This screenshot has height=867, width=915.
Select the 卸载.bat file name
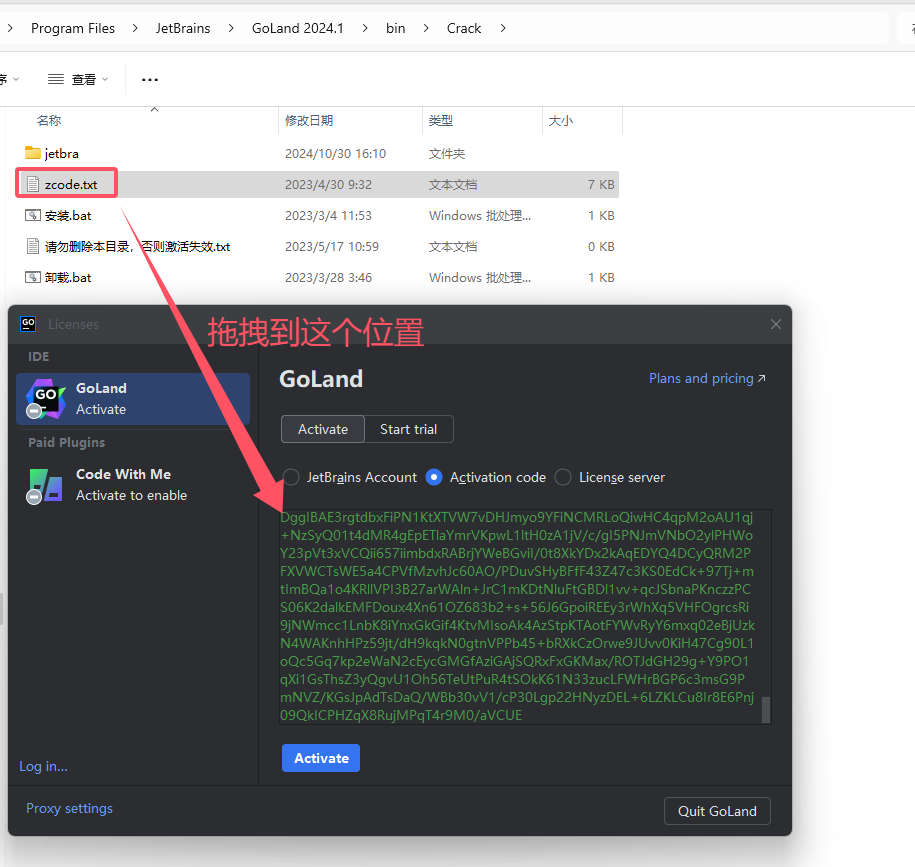click(x=68, y=277)
